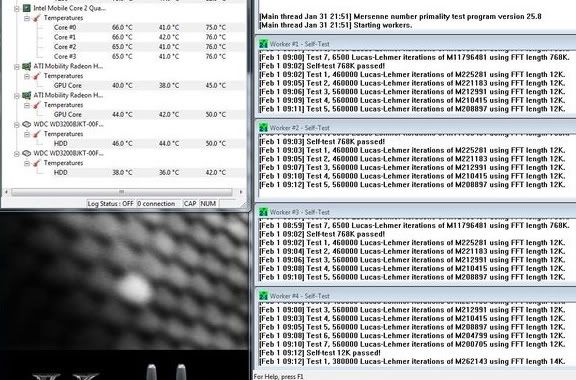Select the Core #0 temperature row
Screen dimensions: 576x380
click(149, 27)
